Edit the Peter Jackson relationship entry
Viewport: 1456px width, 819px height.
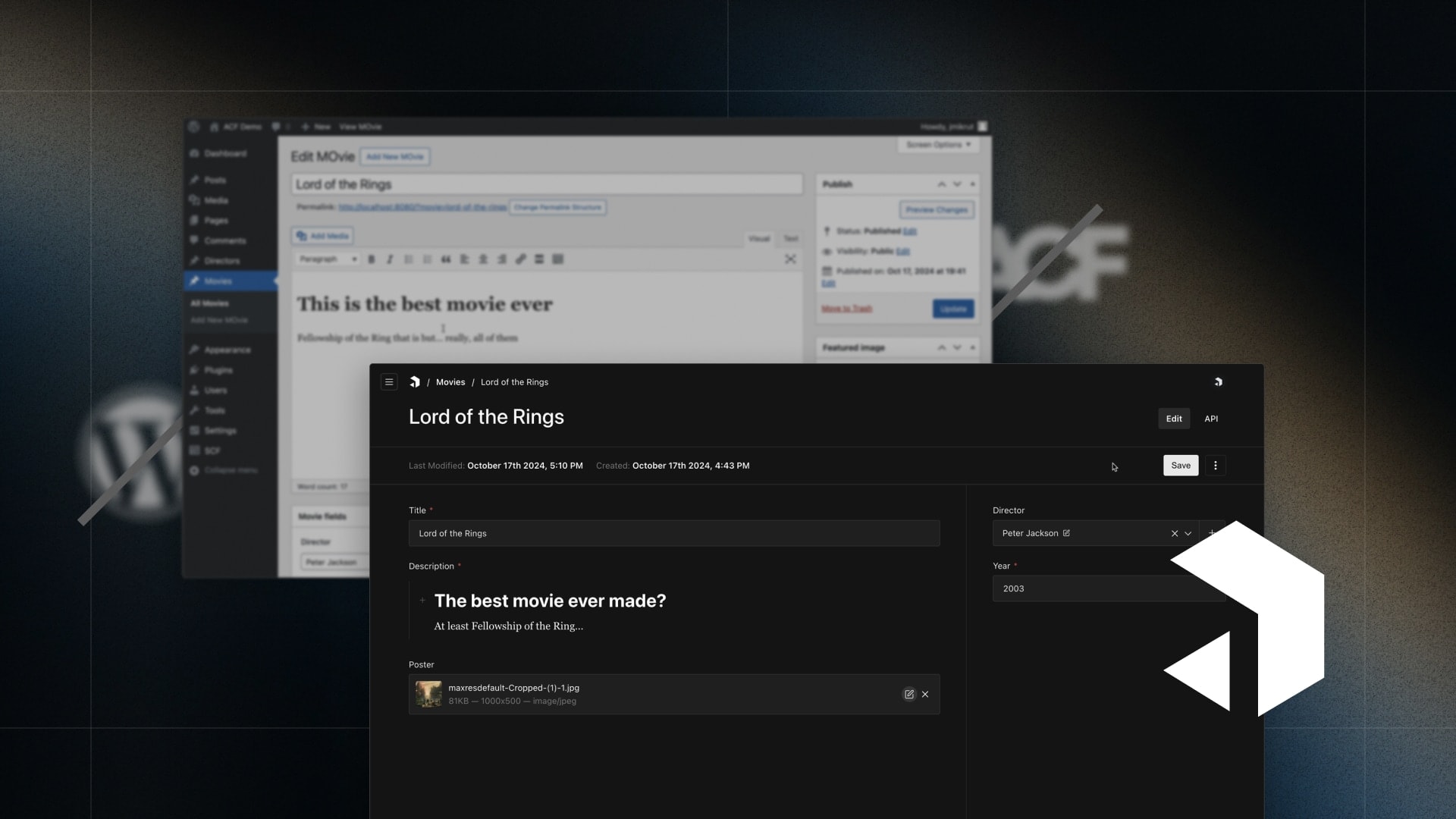1066,533
